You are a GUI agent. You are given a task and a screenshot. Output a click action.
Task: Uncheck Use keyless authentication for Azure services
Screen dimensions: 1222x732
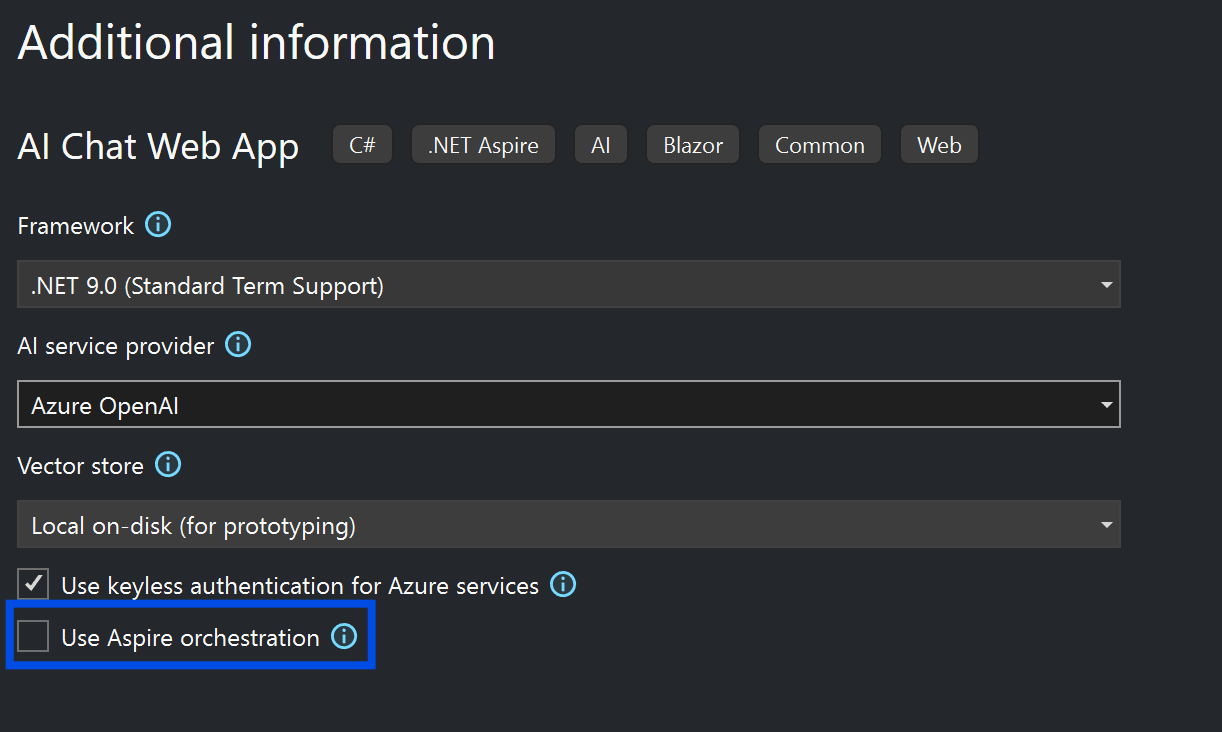click(x=33, y=584)
